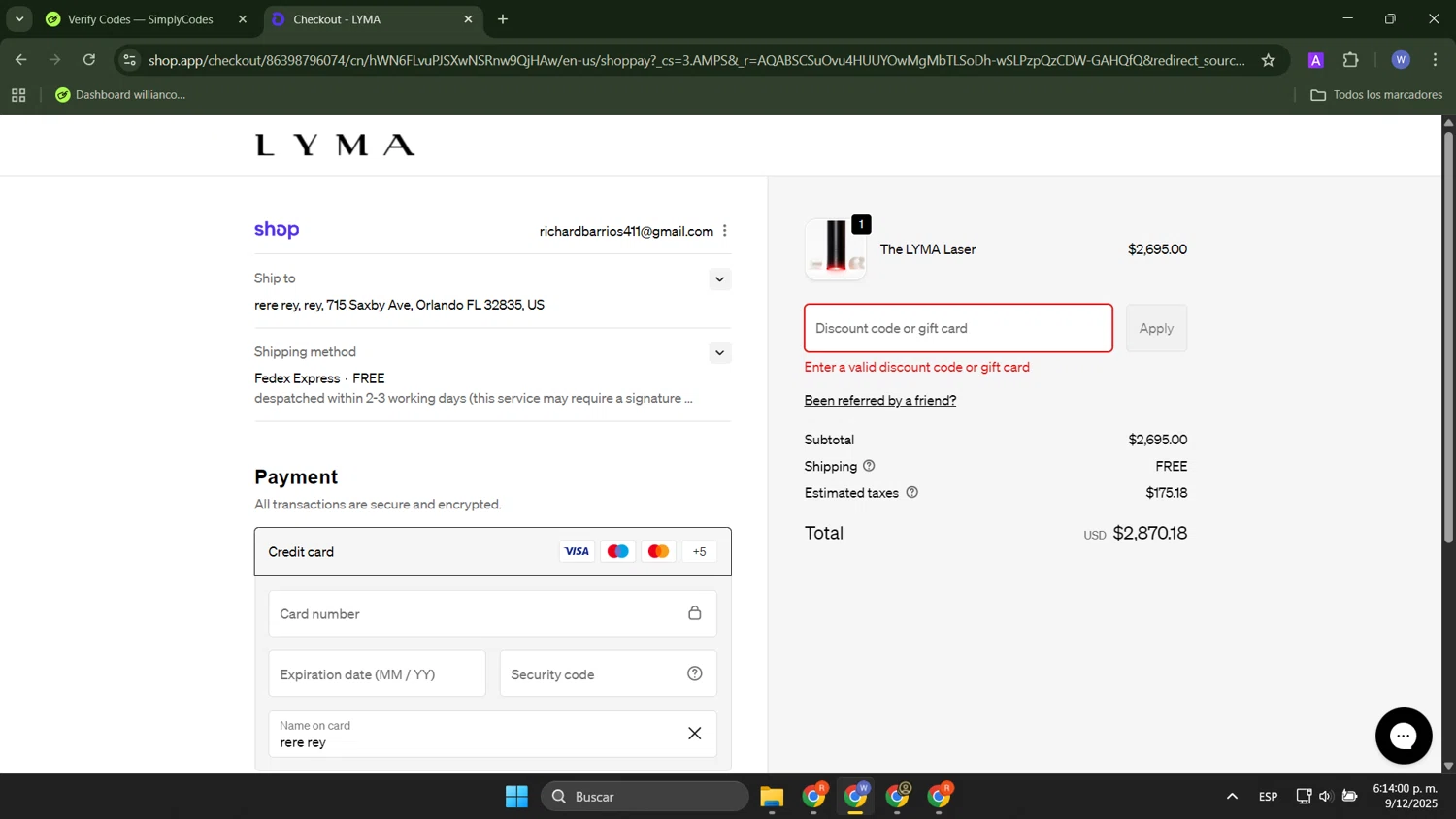
Task: Click the card number lock icon
Action: (695, 613)
